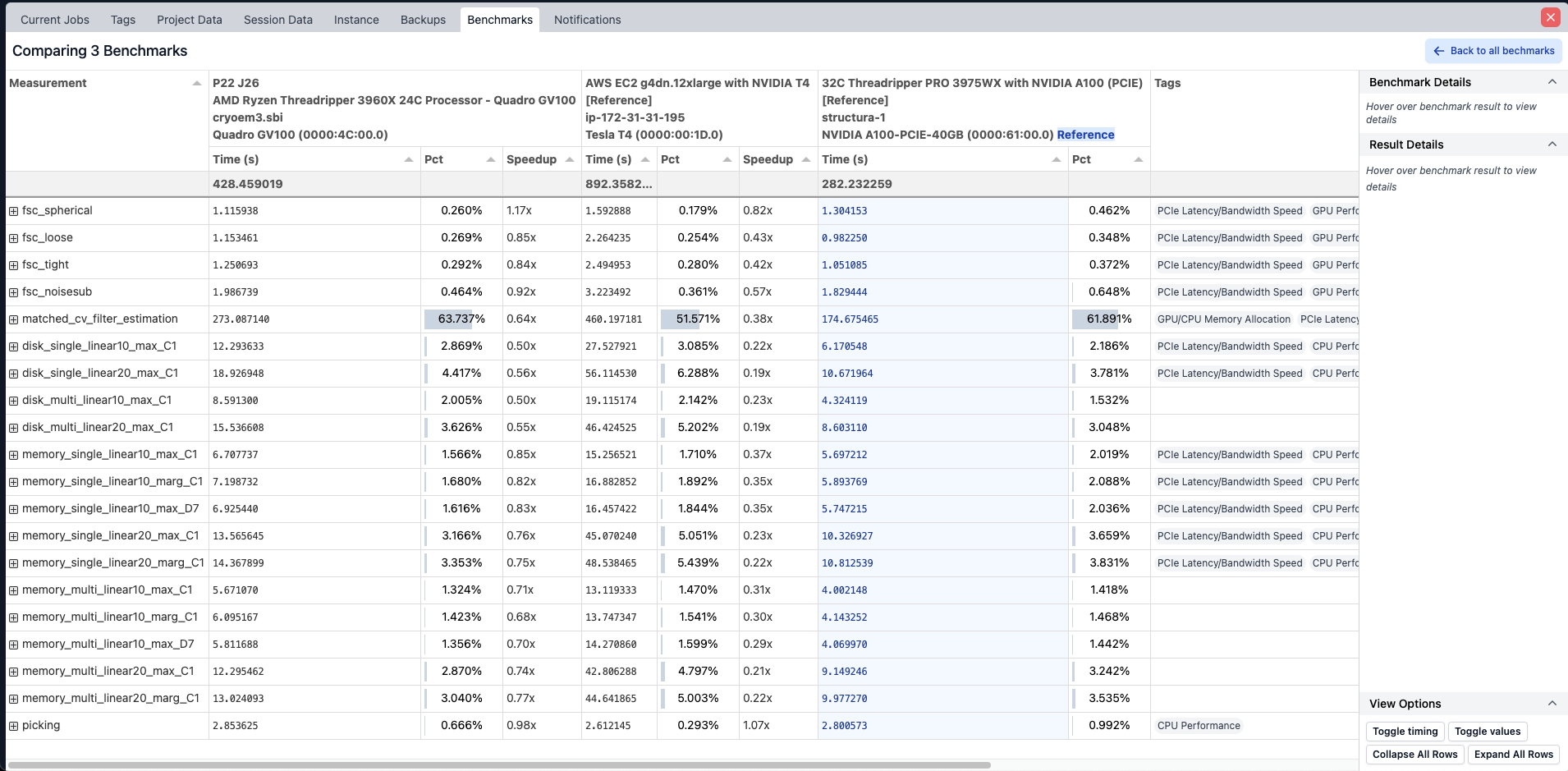The width and height of the screenshot is (1568, 771).
Task: Select total time 282.232259
Action: click(856, 184)
